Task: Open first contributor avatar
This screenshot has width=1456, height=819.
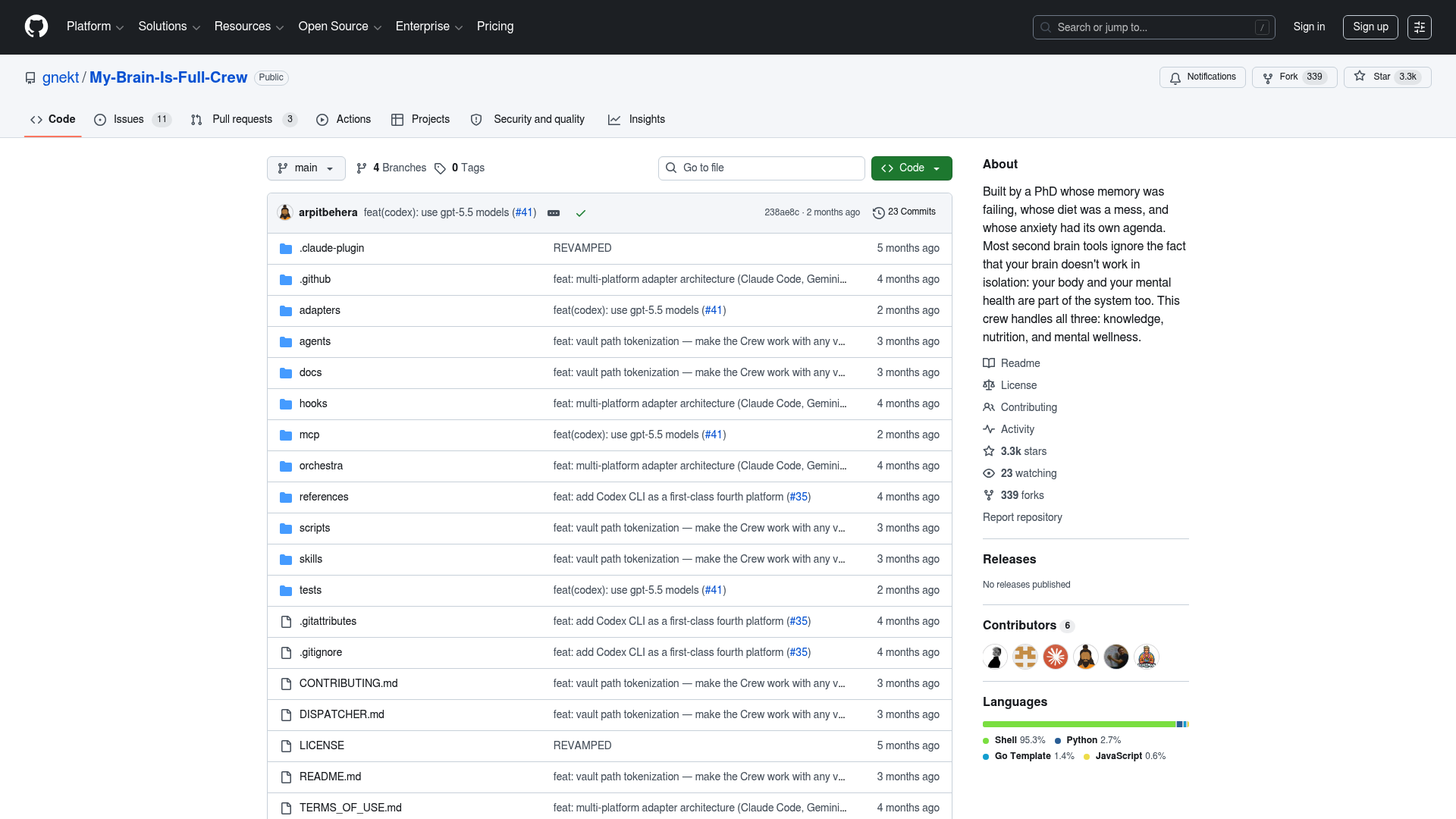Action: coord(995,657)
